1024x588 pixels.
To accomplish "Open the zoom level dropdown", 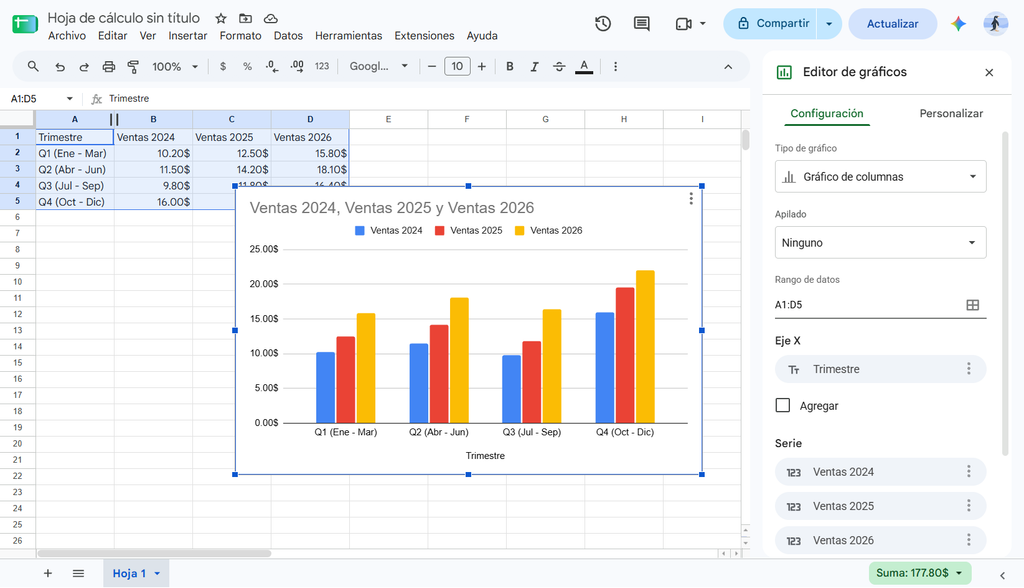I will (x=175, y=67).
